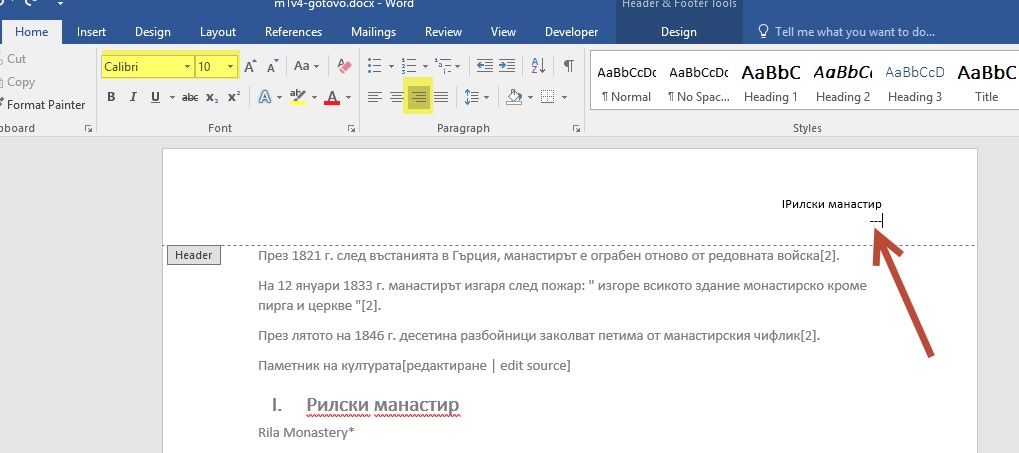Open the Change Case (Aa) dropdown

304,67
